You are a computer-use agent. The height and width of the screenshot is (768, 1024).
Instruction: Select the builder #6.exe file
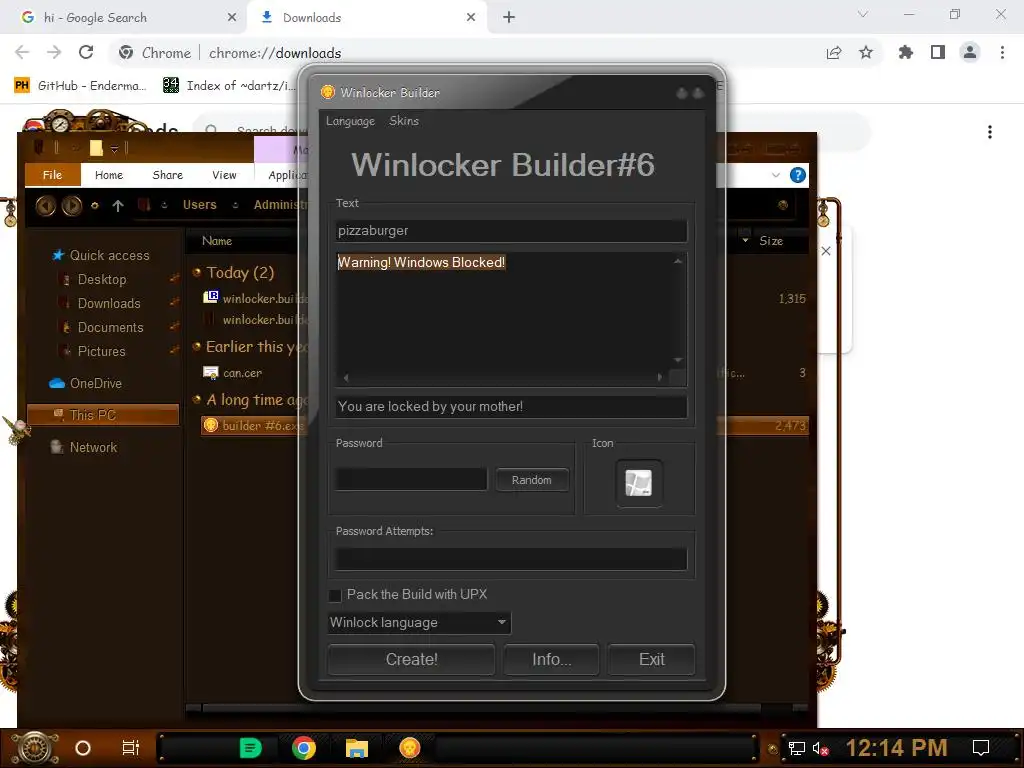[x=253, y=426]
